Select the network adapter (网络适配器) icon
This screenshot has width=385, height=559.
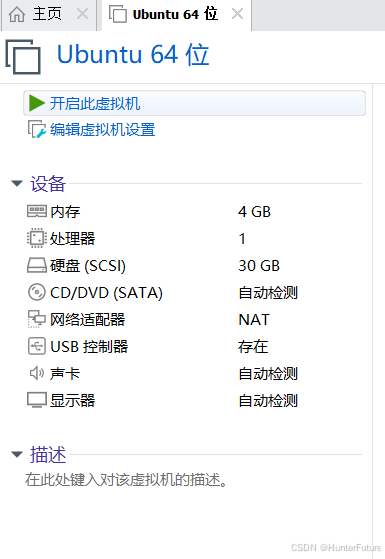coord(37,319)
